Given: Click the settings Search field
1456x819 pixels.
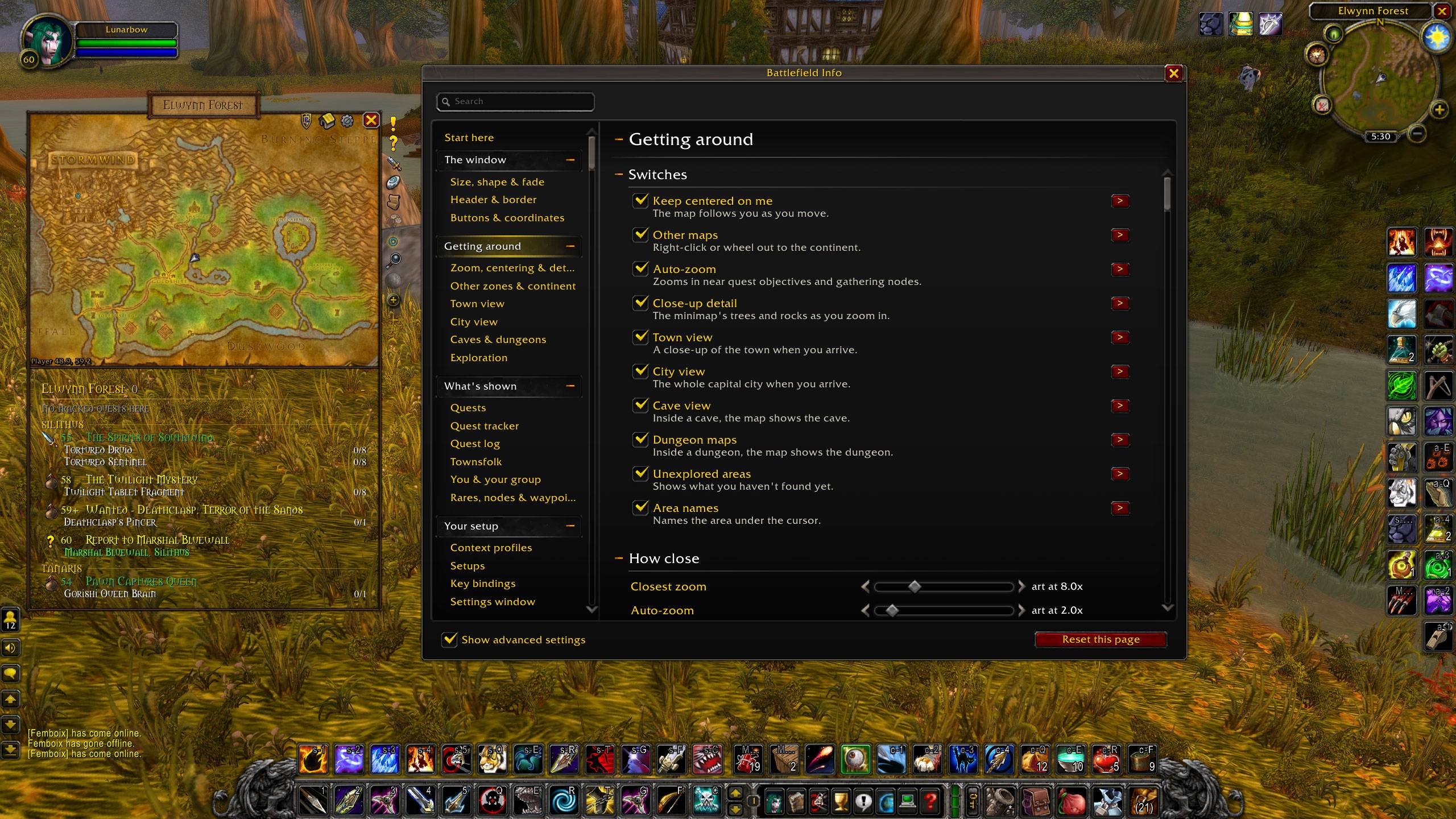Looking at the screenshot, I should point(515,101).
